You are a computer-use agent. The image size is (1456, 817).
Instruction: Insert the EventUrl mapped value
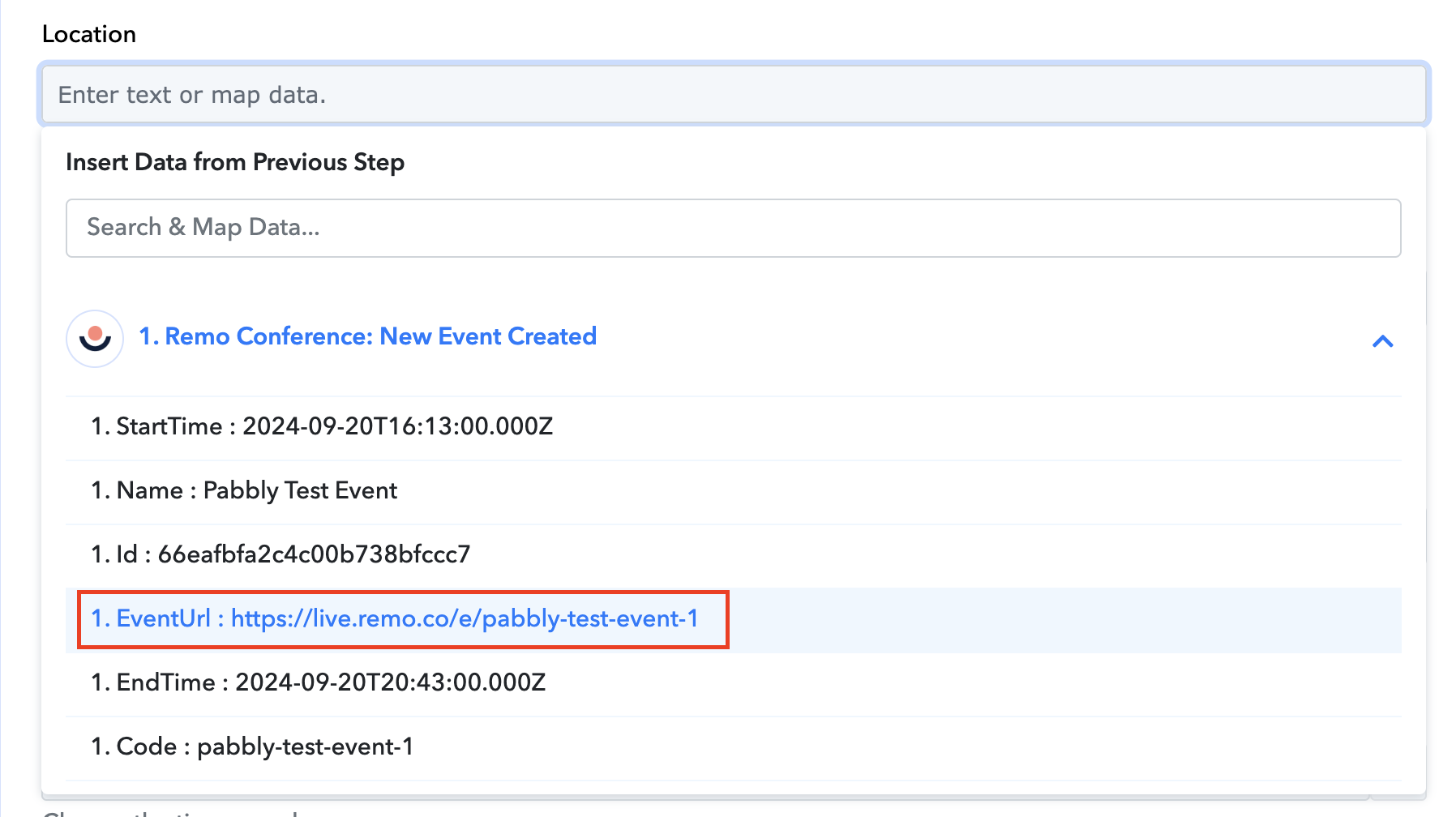tap(734, 619)
